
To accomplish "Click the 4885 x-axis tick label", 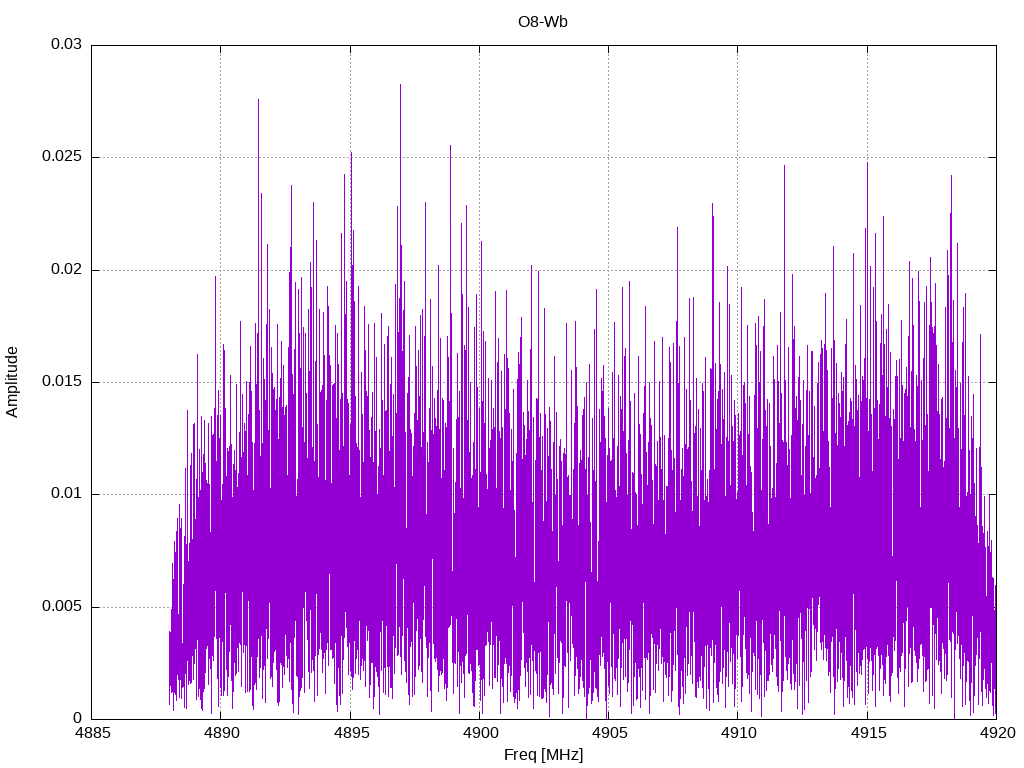I will (92, 733).
